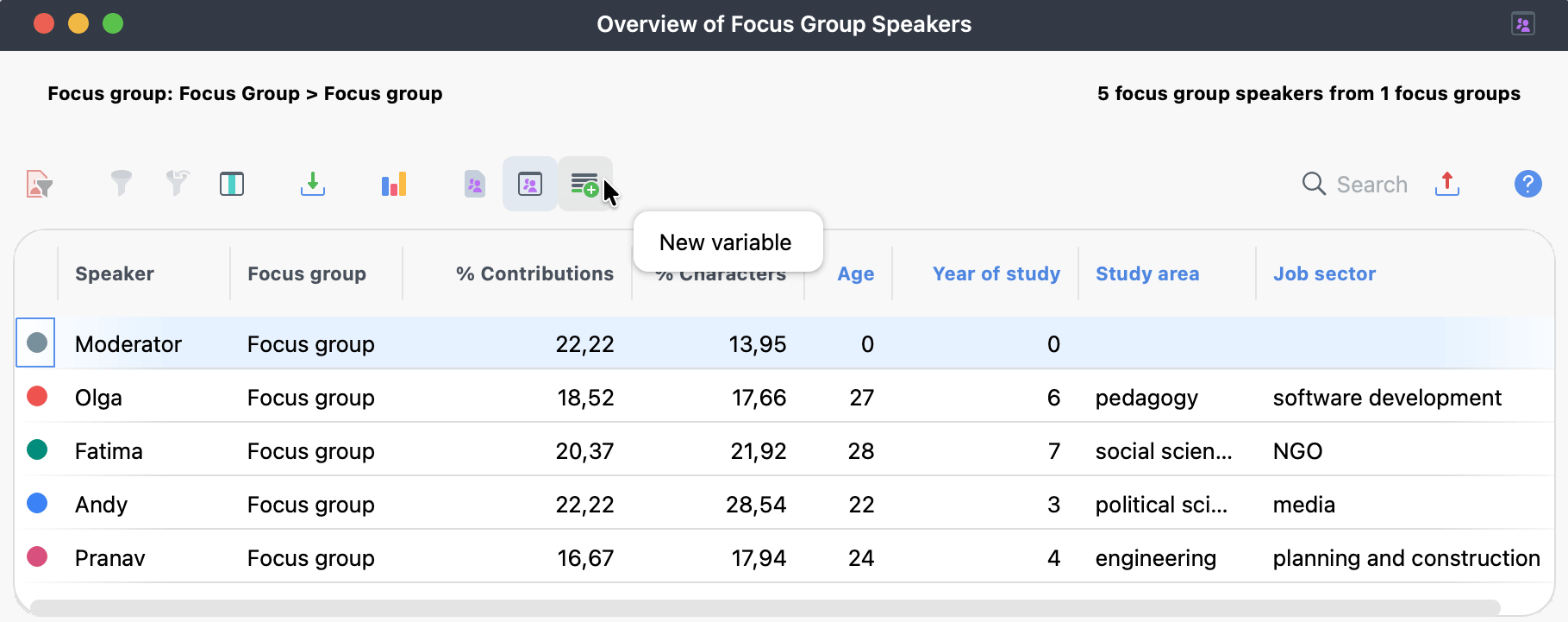Click Olga's contributions value 18,52

coord(585,398)
